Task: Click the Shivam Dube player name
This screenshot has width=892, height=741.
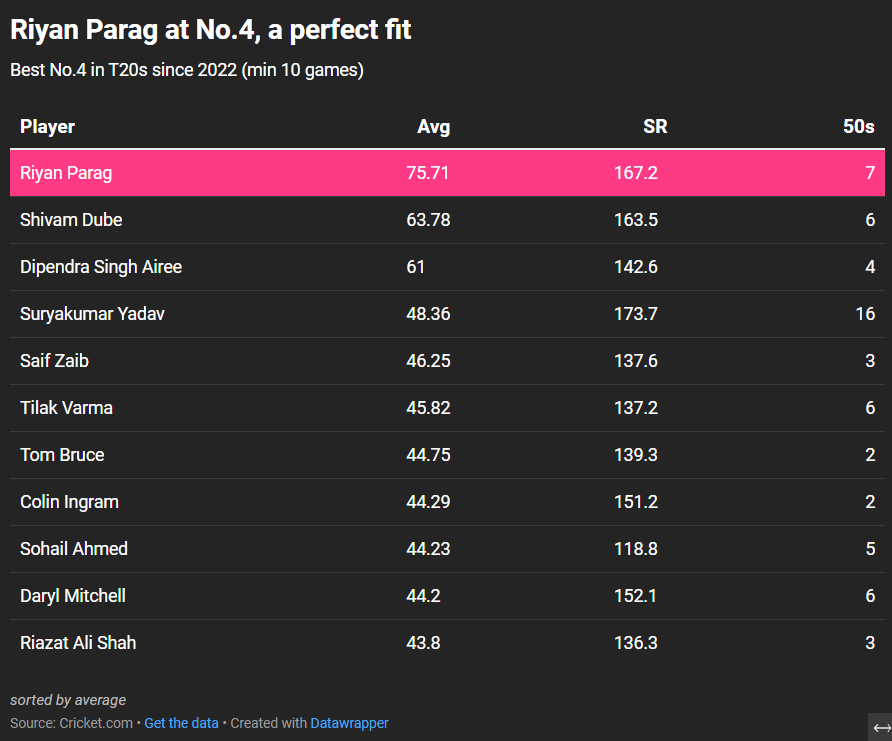Action: [x=71, y=220]
